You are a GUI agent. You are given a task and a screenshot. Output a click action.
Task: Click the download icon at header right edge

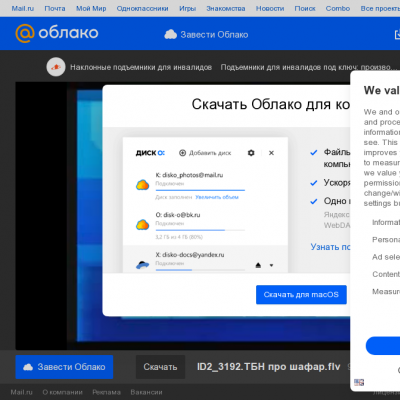[x=397, y=34]
